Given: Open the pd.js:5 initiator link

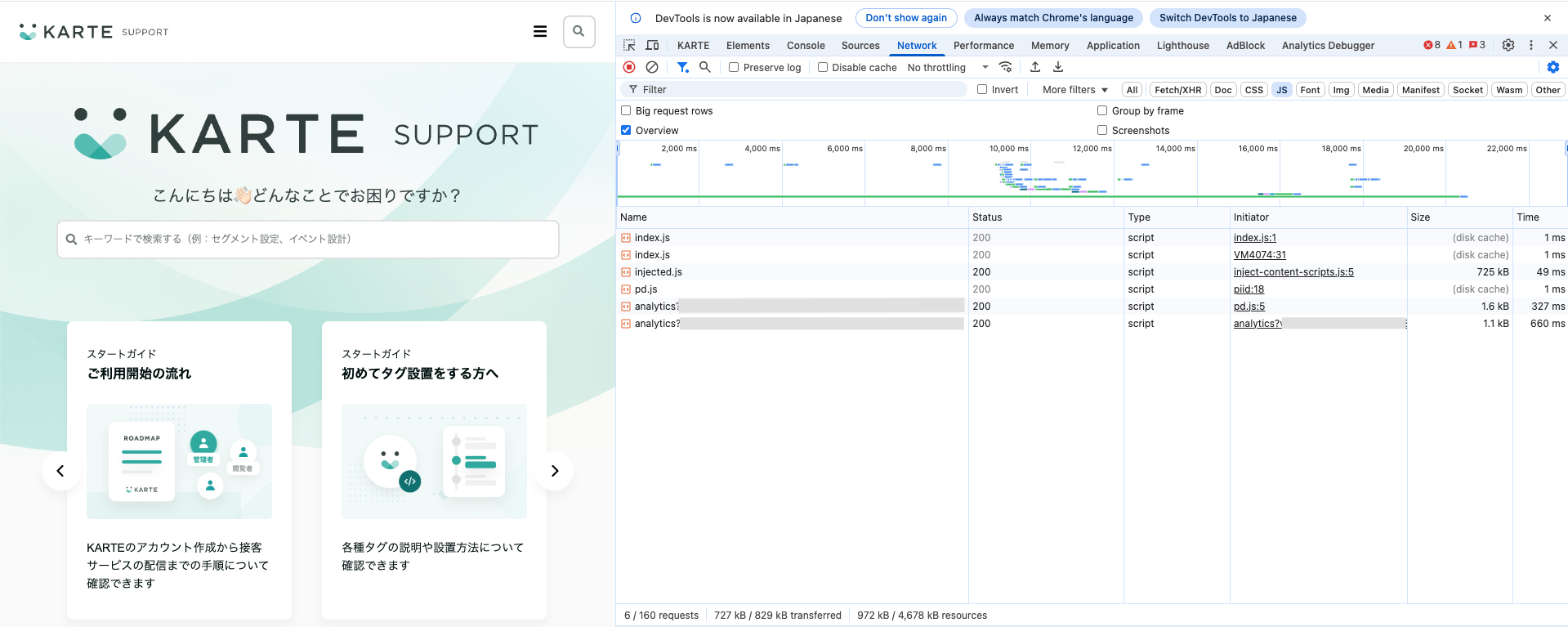Looking at the screenshot, I should (x=1249, y=307).
